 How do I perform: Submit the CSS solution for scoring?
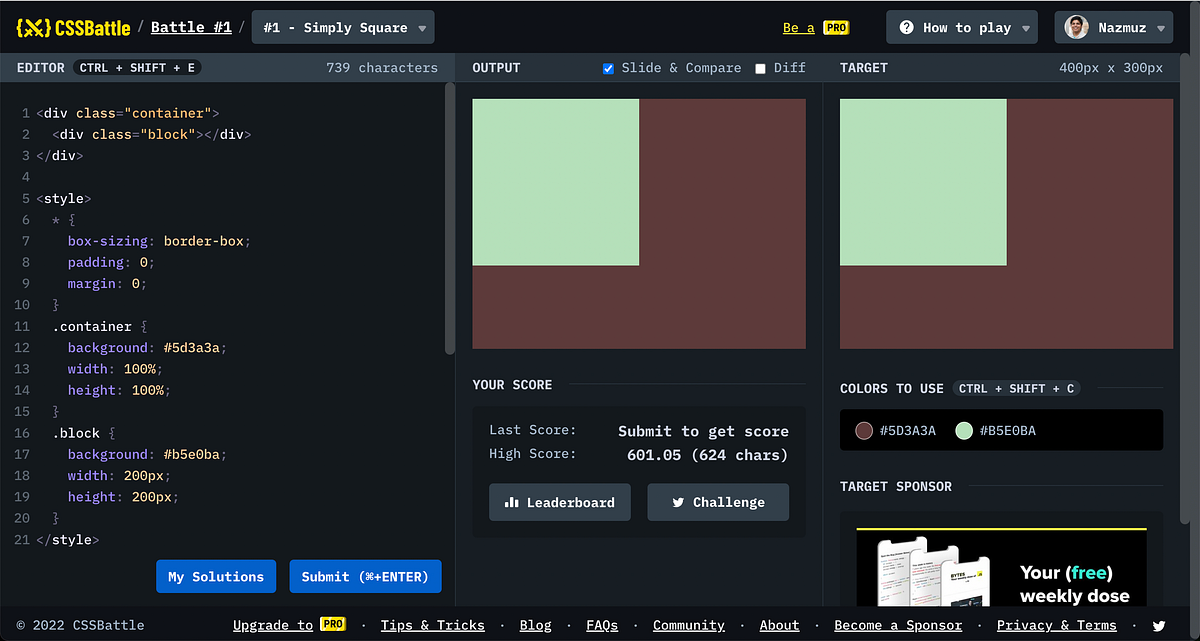click(365, 576)
